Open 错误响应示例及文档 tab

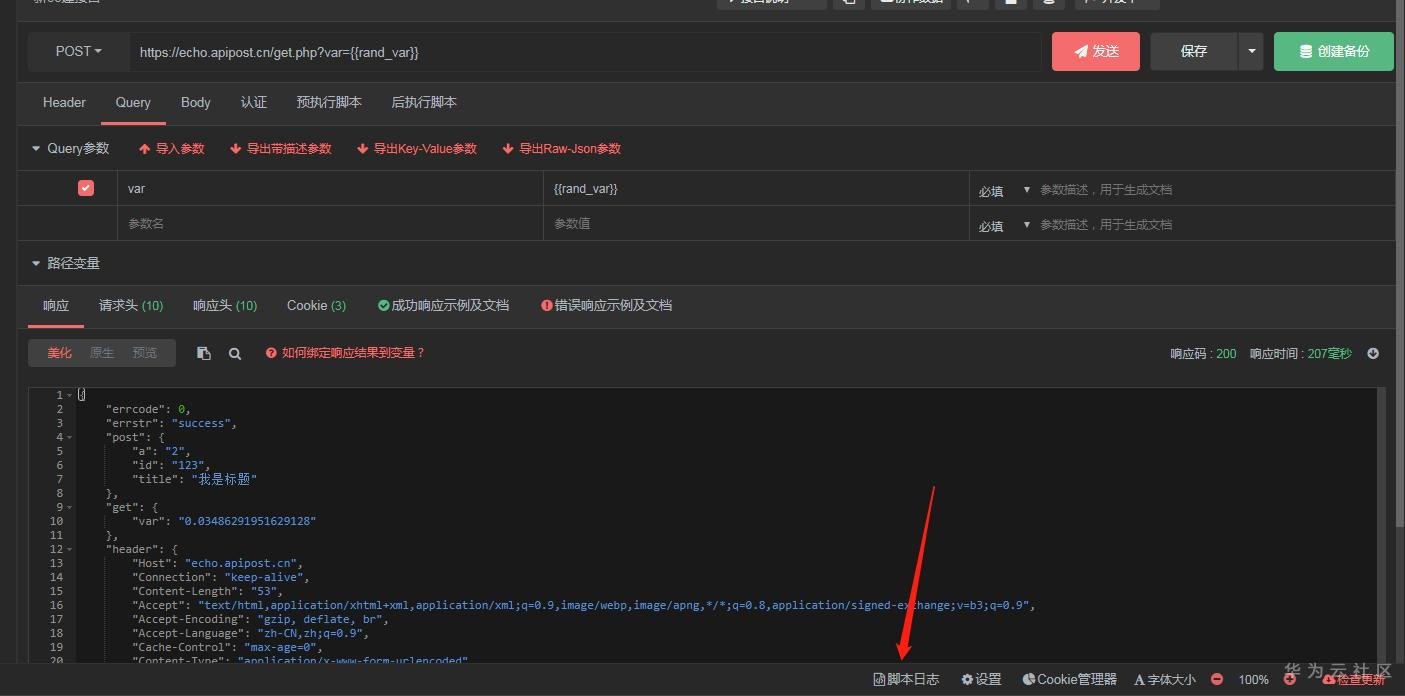(x=606, y=305)
